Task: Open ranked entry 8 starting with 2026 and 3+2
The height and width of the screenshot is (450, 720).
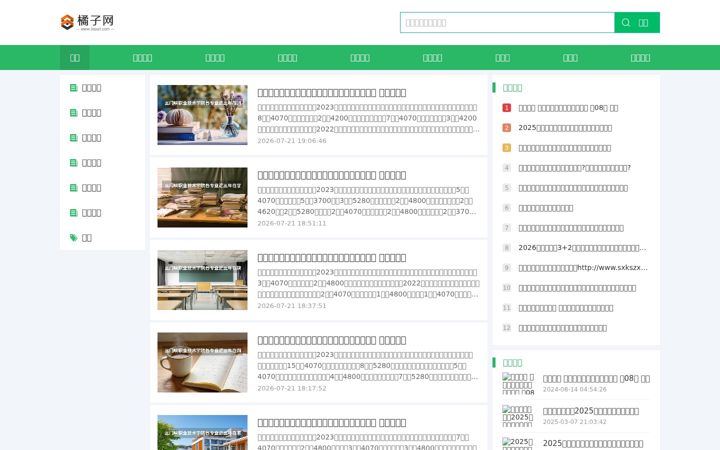Action: tap(582, 248)
